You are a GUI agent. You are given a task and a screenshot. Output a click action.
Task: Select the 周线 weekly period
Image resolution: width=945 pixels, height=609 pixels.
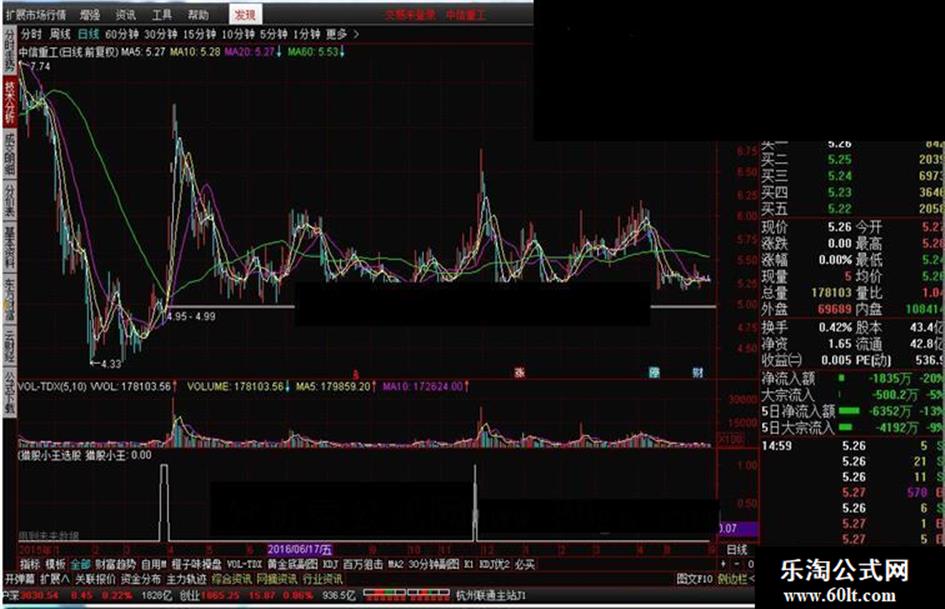[60, 34]
